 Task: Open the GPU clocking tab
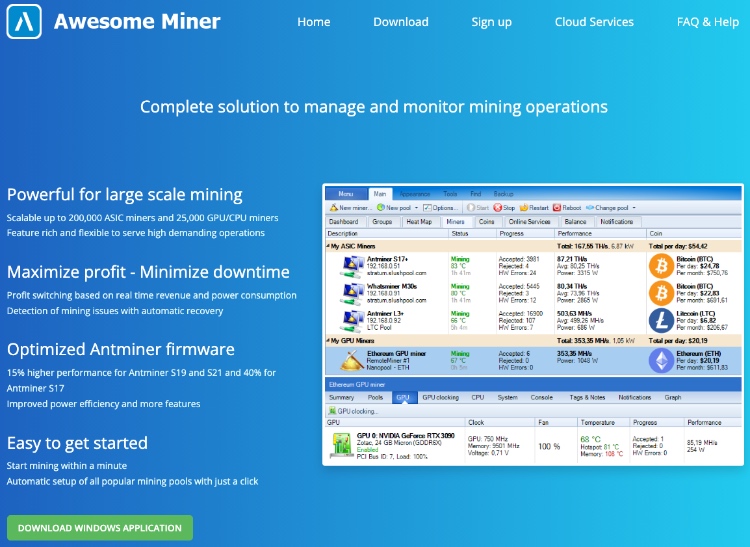point(440,397)
